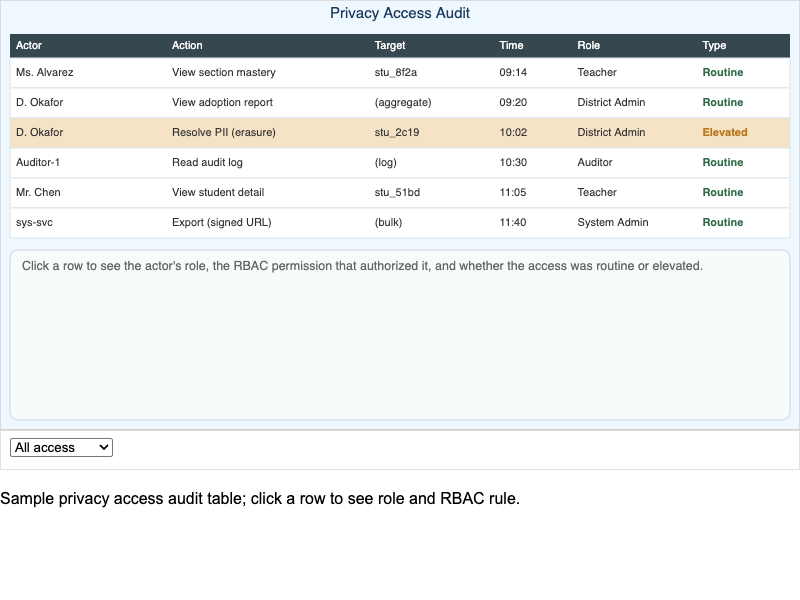Click the Target column header
Viewport: 800px width, 600px height.
click(x=390, y=45)
